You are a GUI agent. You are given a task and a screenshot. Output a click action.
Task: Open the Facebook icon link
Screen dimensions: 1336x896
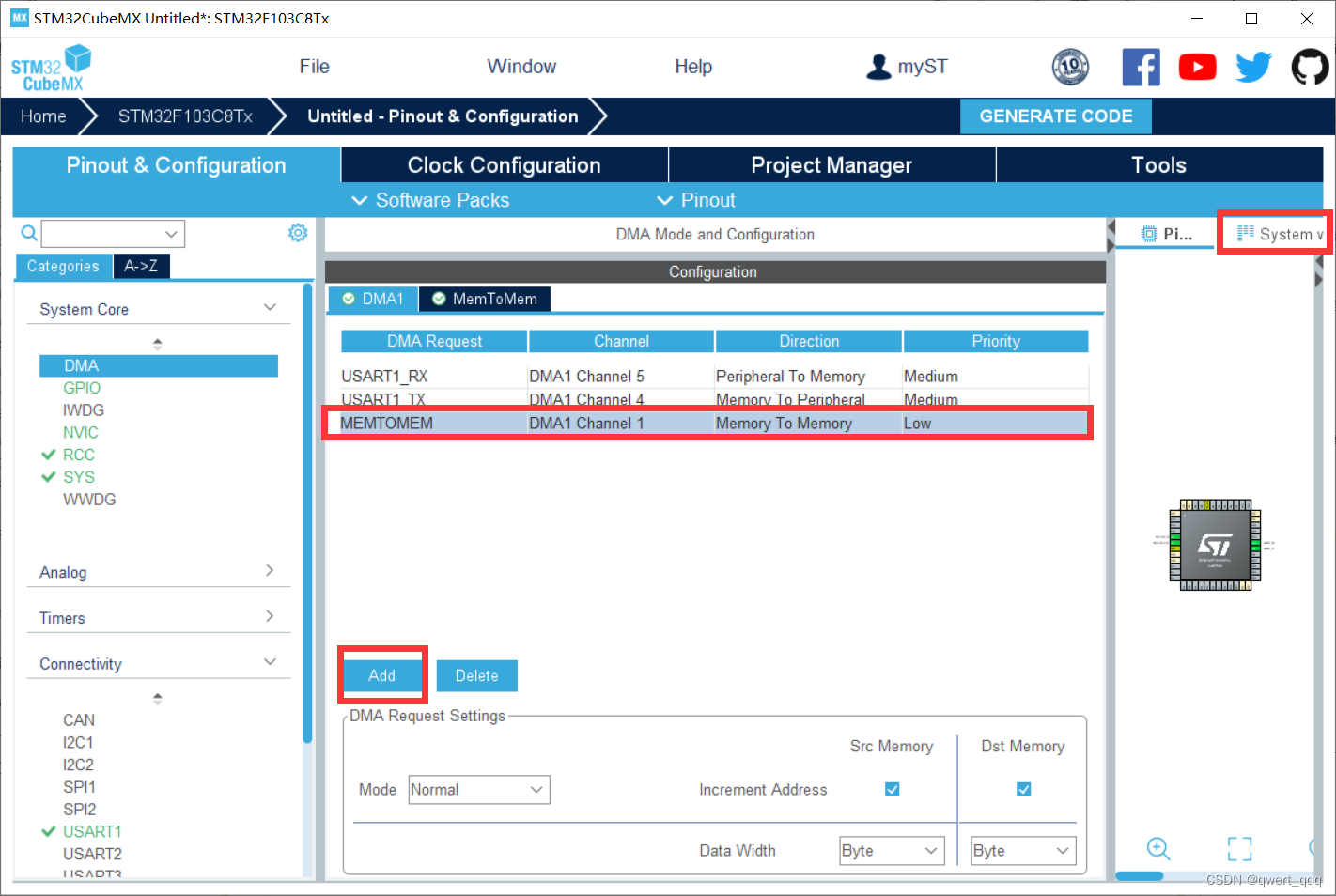[x=1141, y=67]
